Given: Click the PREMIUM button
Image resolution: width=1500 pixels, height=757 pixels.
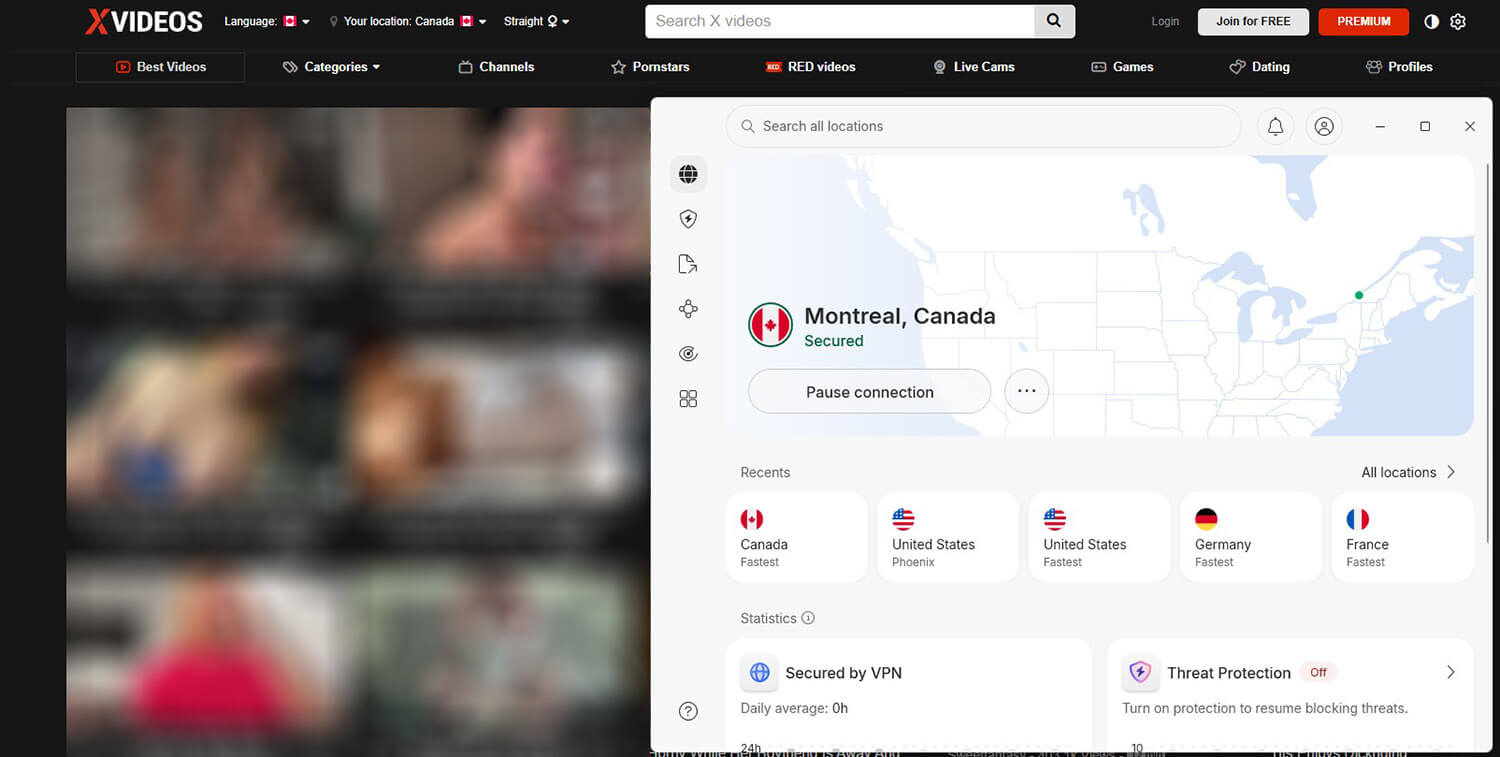Looking at the screenshot, I should [1364, 21].
